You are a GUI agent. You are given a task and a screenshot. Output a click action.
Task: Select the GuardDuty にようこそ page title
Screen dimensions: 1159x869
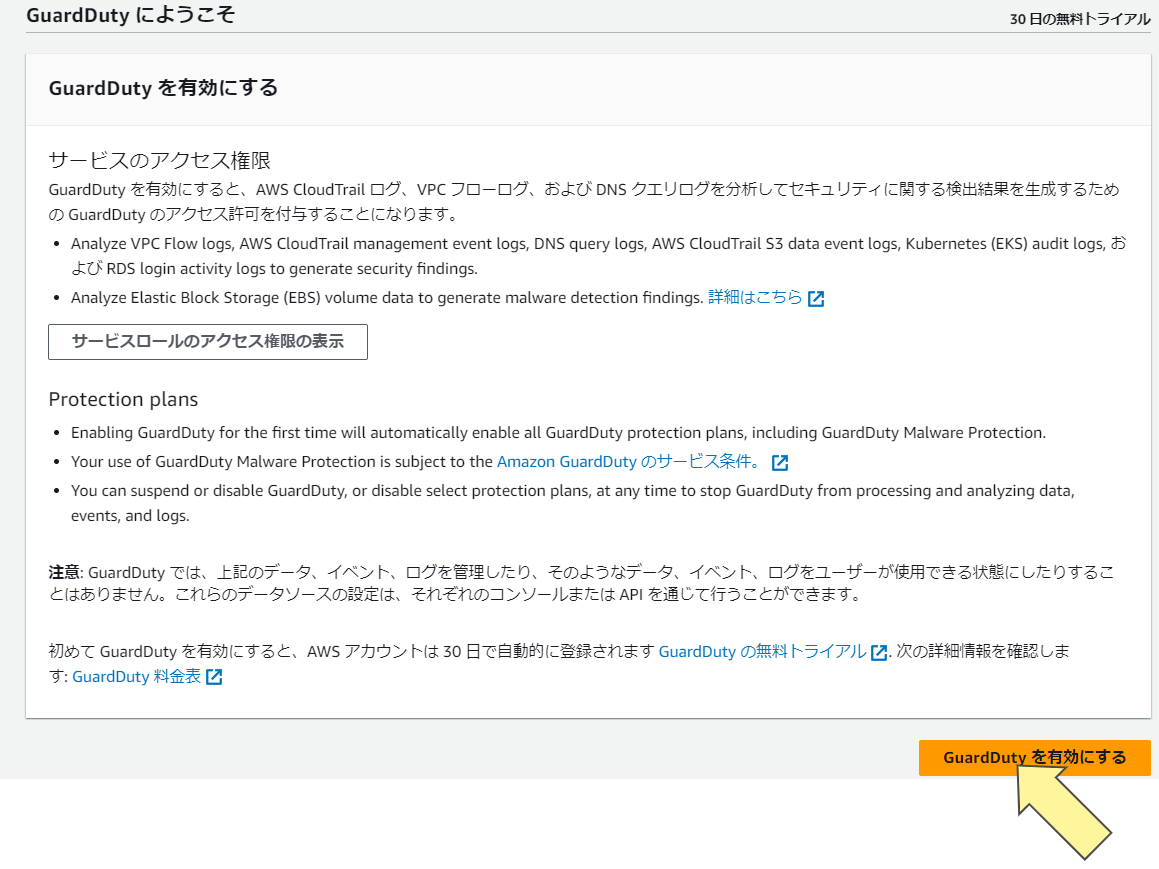pyautogui.click(x=131, y=15)
